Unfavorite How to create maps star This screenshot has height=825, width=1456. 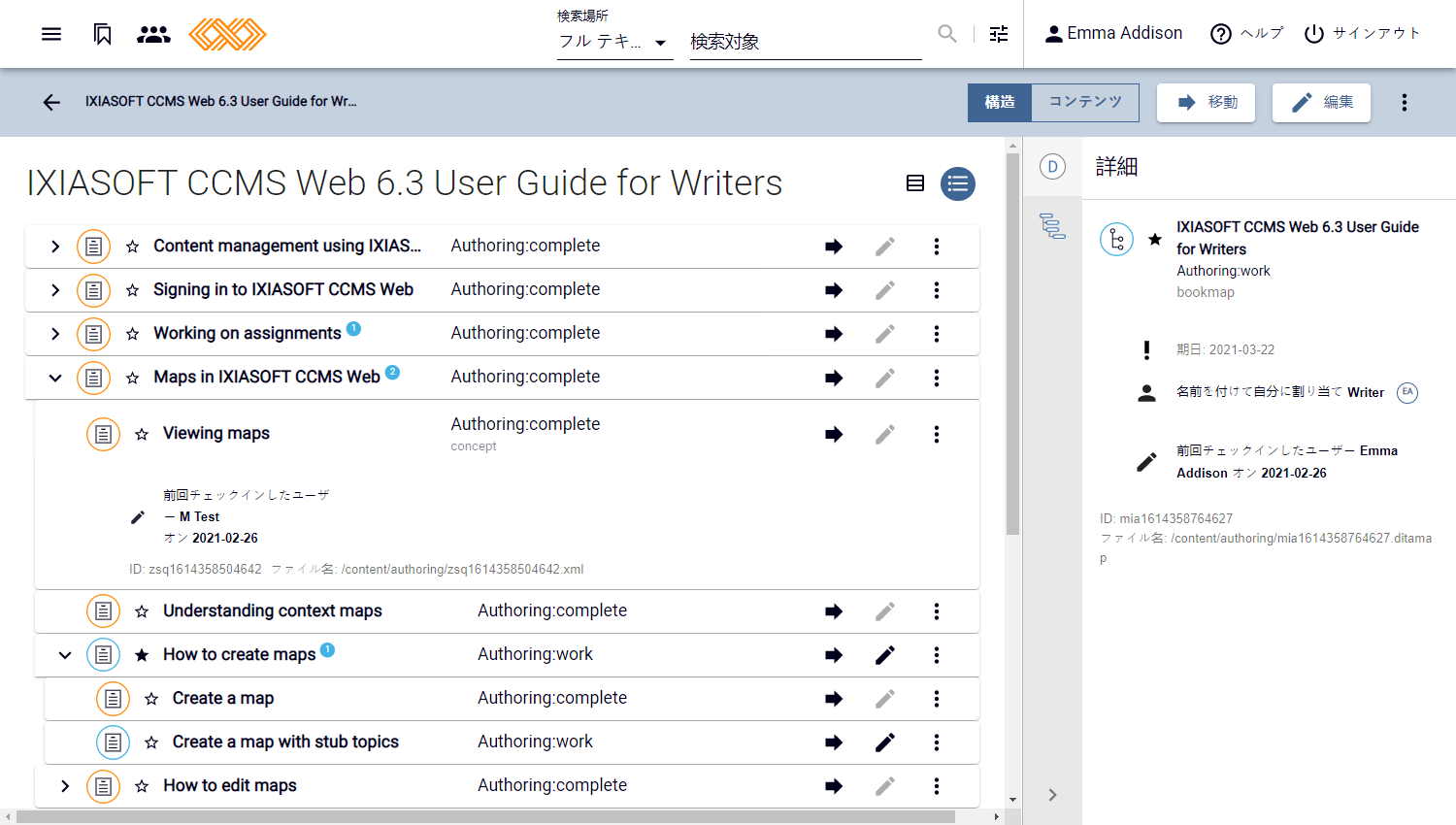click(142, 655)
